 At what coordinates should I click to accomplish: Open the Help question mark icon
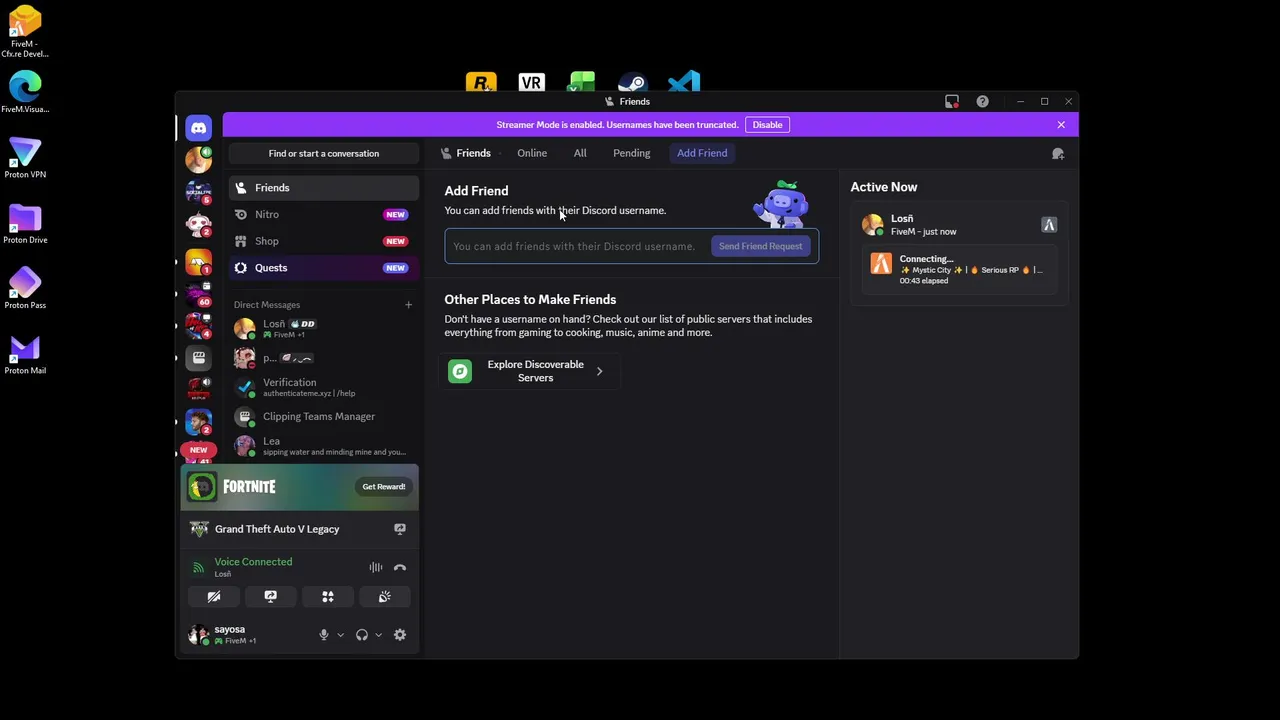tap(982, 101)
